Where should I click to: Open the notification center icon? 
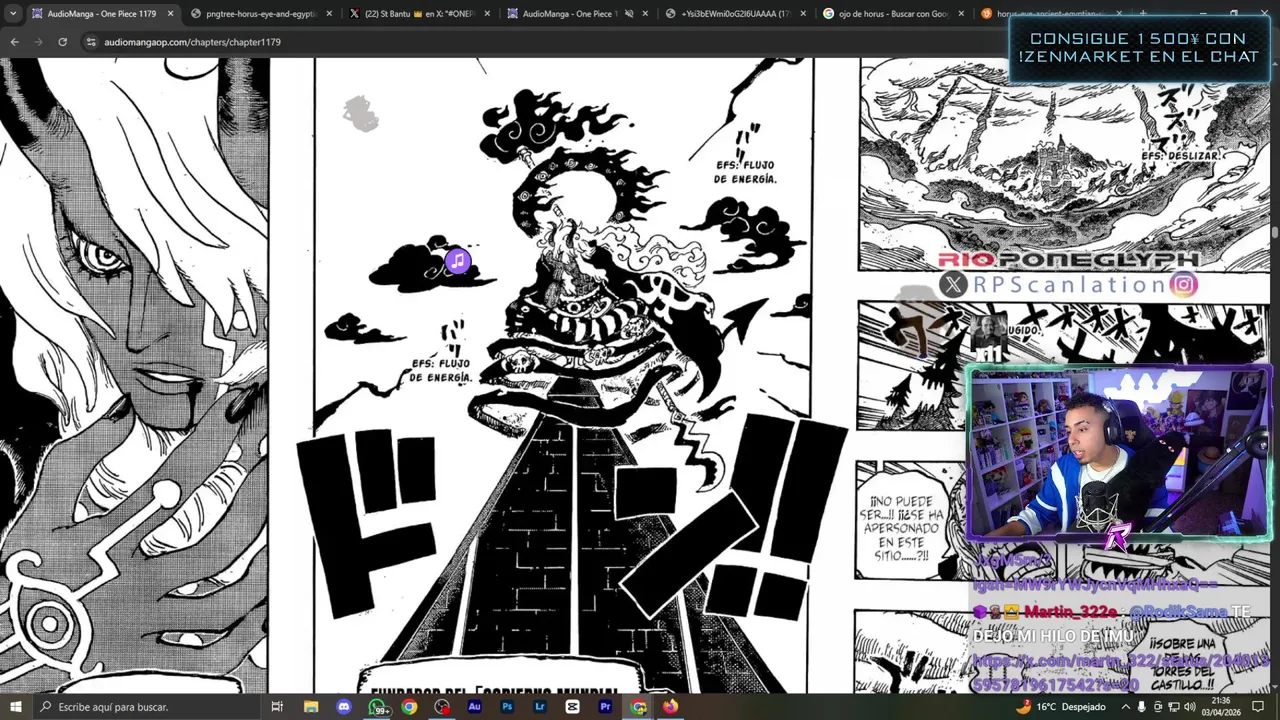[1258, 707]
